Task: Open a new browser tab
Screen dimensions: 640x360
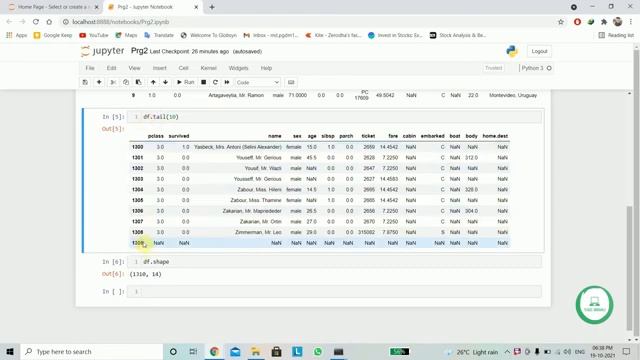Action: [212, 7]
